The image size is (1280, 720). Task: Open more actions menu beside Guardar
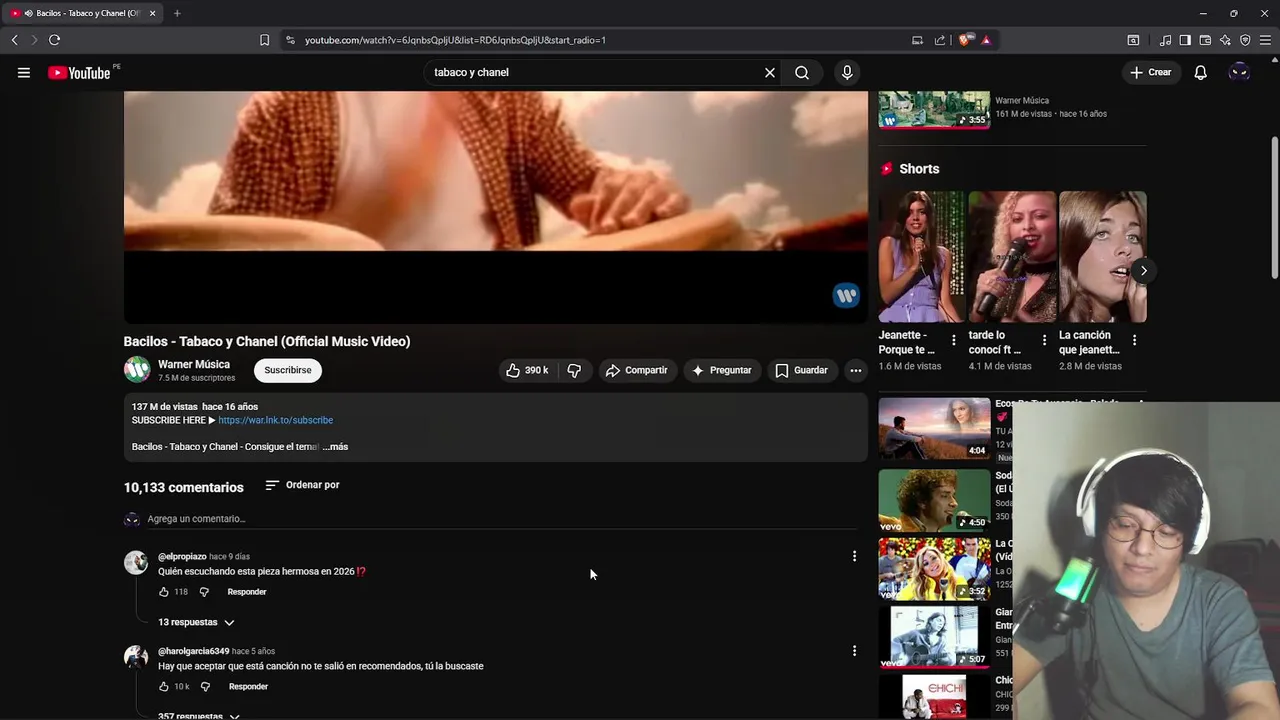pos(855,370)
